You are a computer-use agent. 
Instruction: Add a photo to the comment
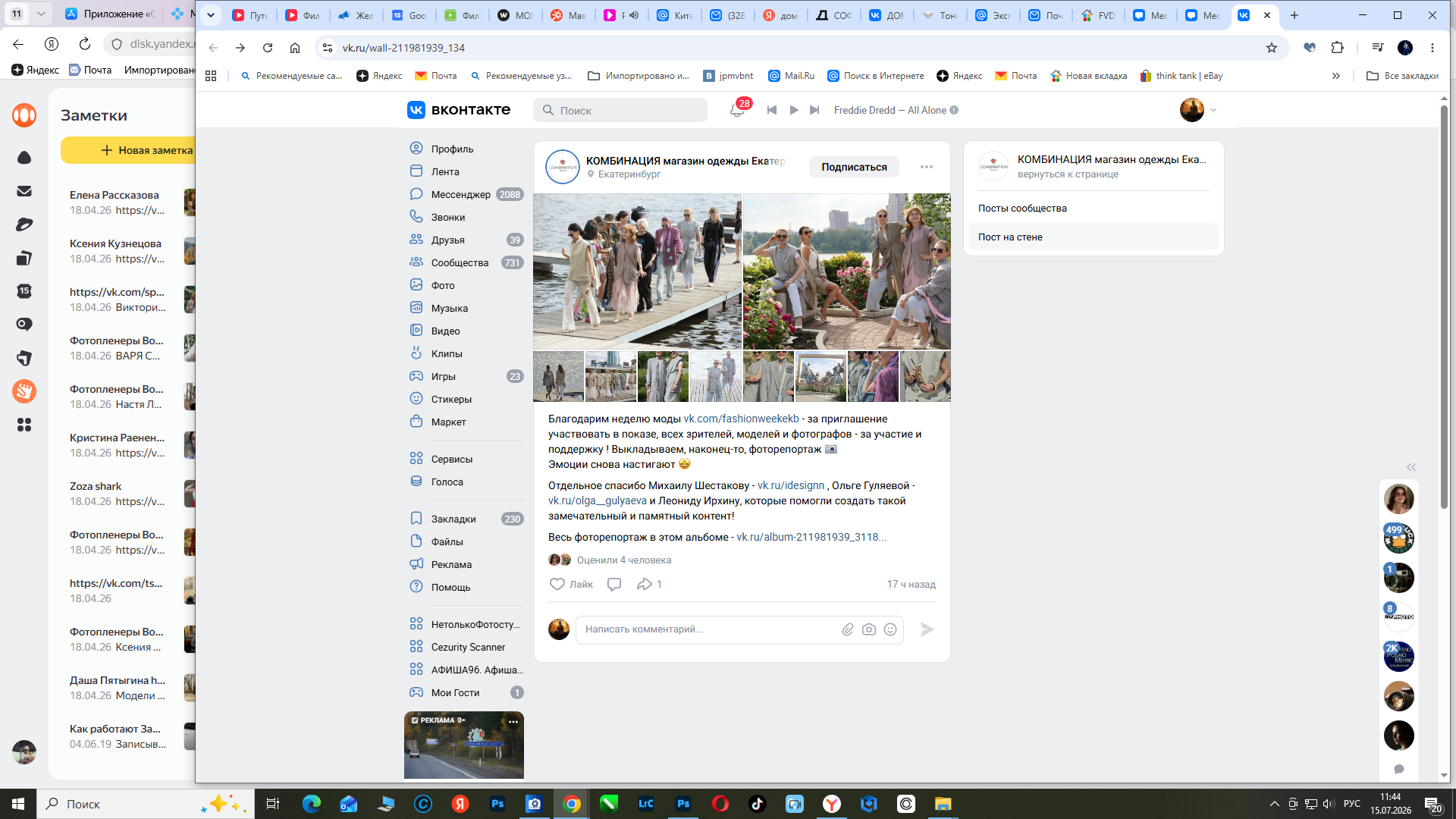point(869,629)
